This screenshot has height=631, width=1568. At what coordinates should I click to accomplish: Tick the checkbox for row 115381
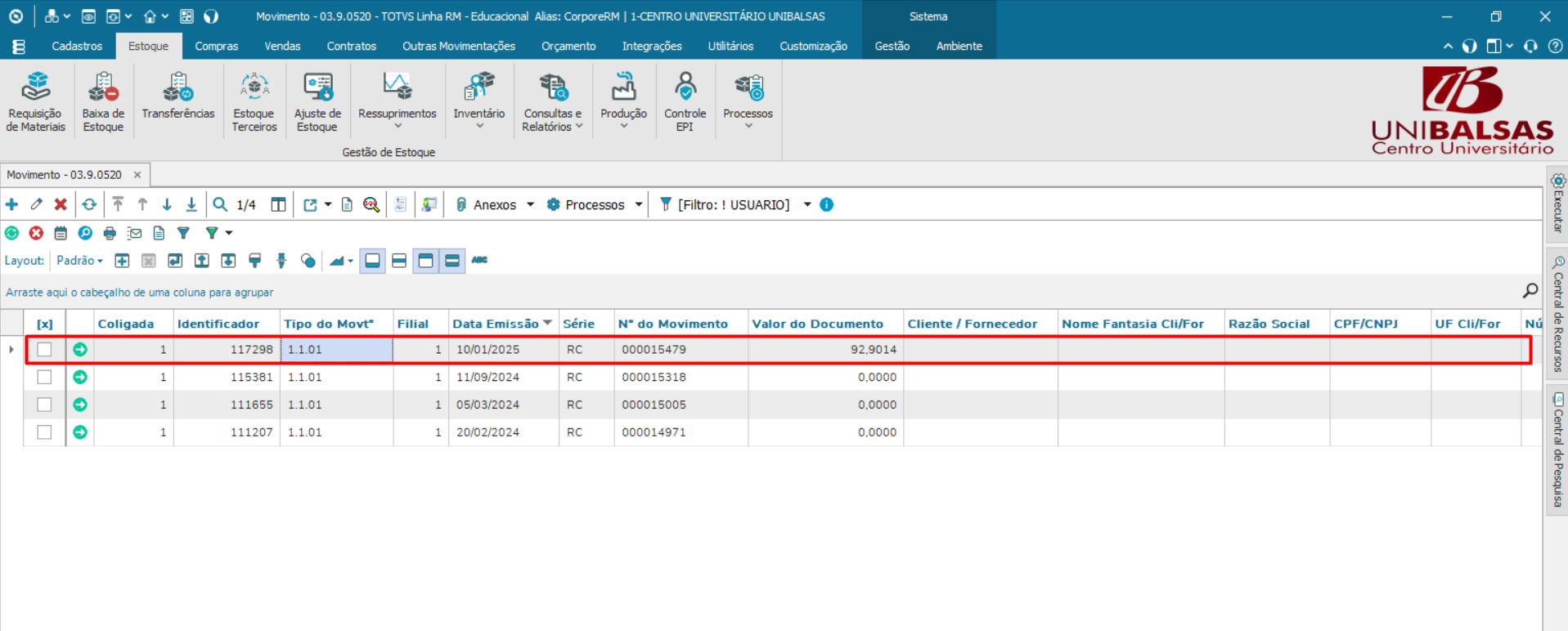click(45, 378)
